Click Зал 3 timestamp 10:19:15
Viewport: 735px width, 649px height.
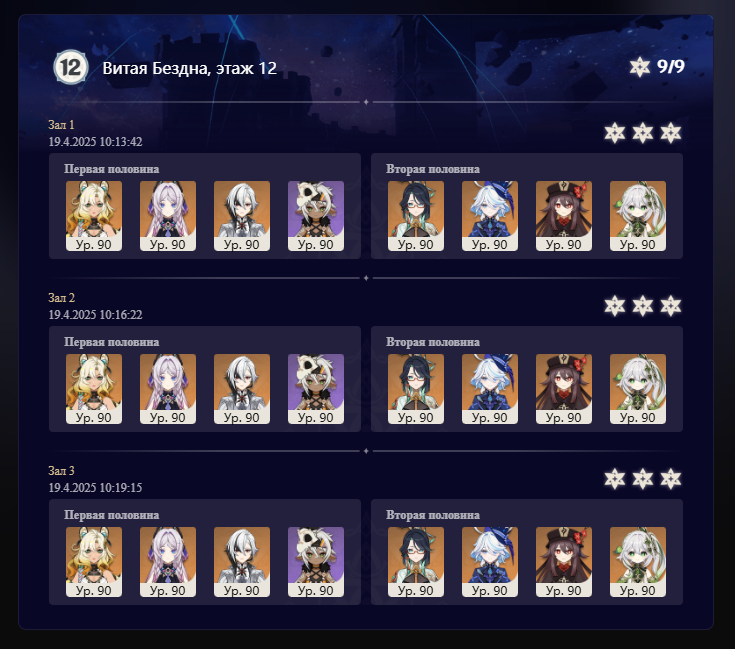pyautogui.click(x=95, y=487)
